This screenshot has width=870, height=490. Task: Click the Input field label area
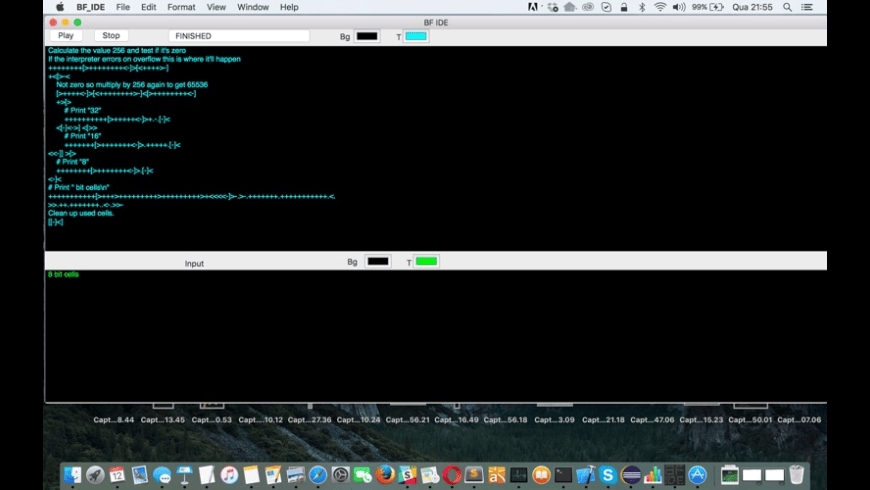point(194,263)
